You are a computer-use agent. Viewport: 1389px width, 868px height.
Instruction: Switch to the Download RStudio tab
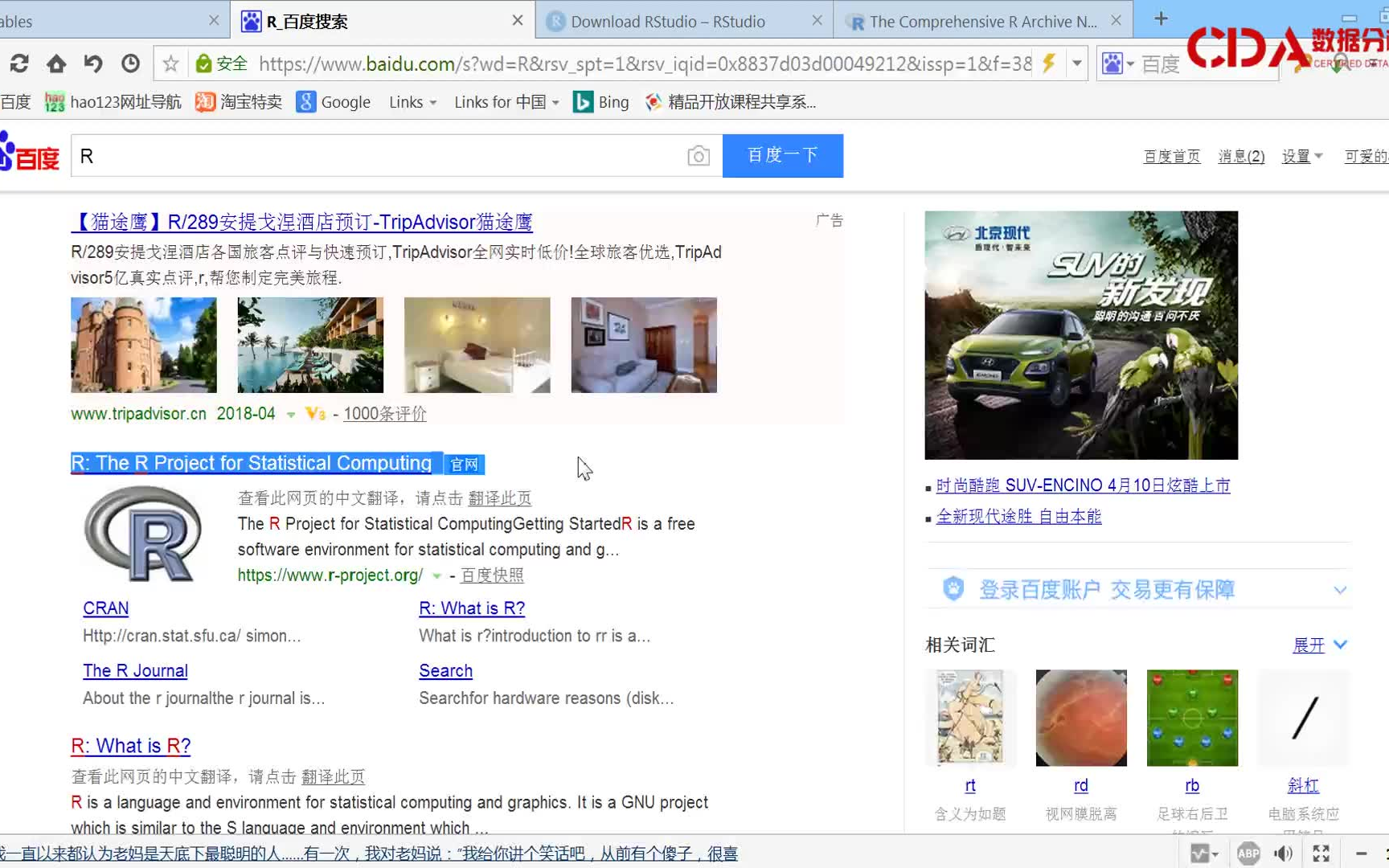tap(667, 22)
